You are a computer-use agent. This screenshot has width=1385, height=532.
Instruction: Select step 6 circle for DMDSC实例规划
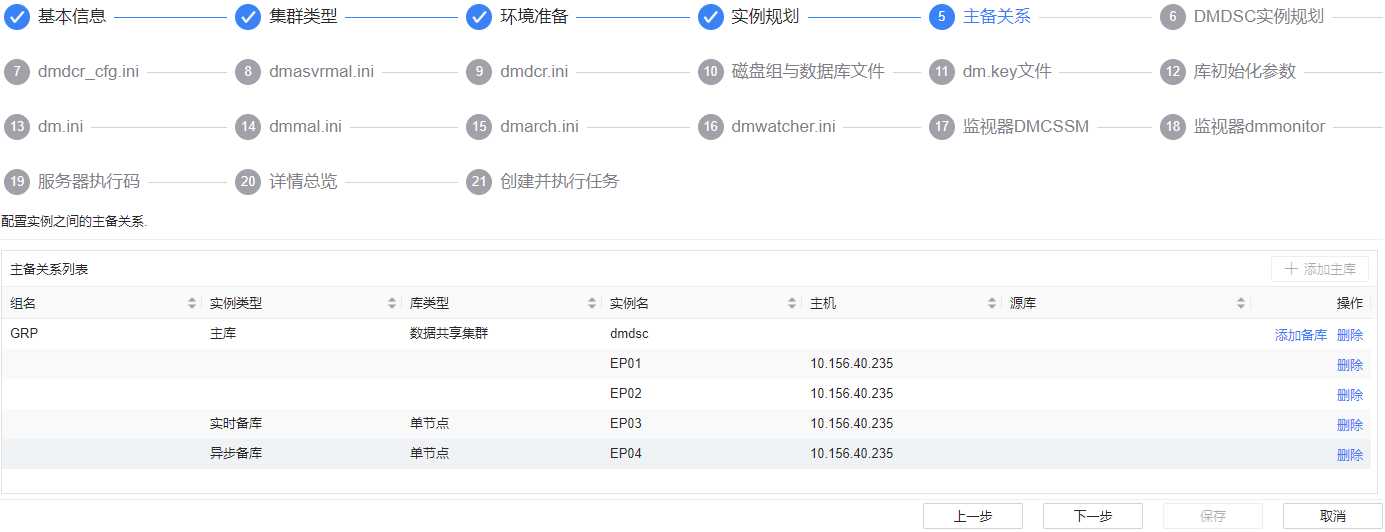[x=1172, y=17]
